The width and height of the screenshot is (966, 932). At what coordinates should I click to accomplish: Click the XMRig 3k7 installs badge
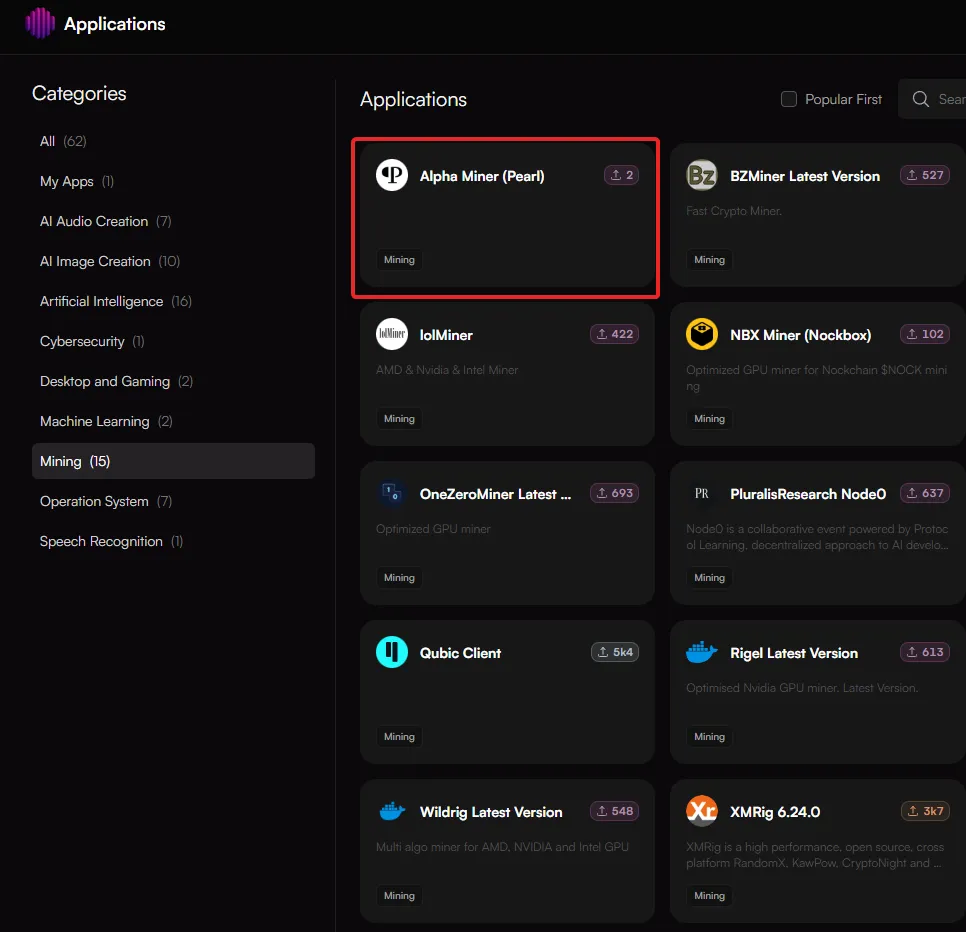pos(925,811)
